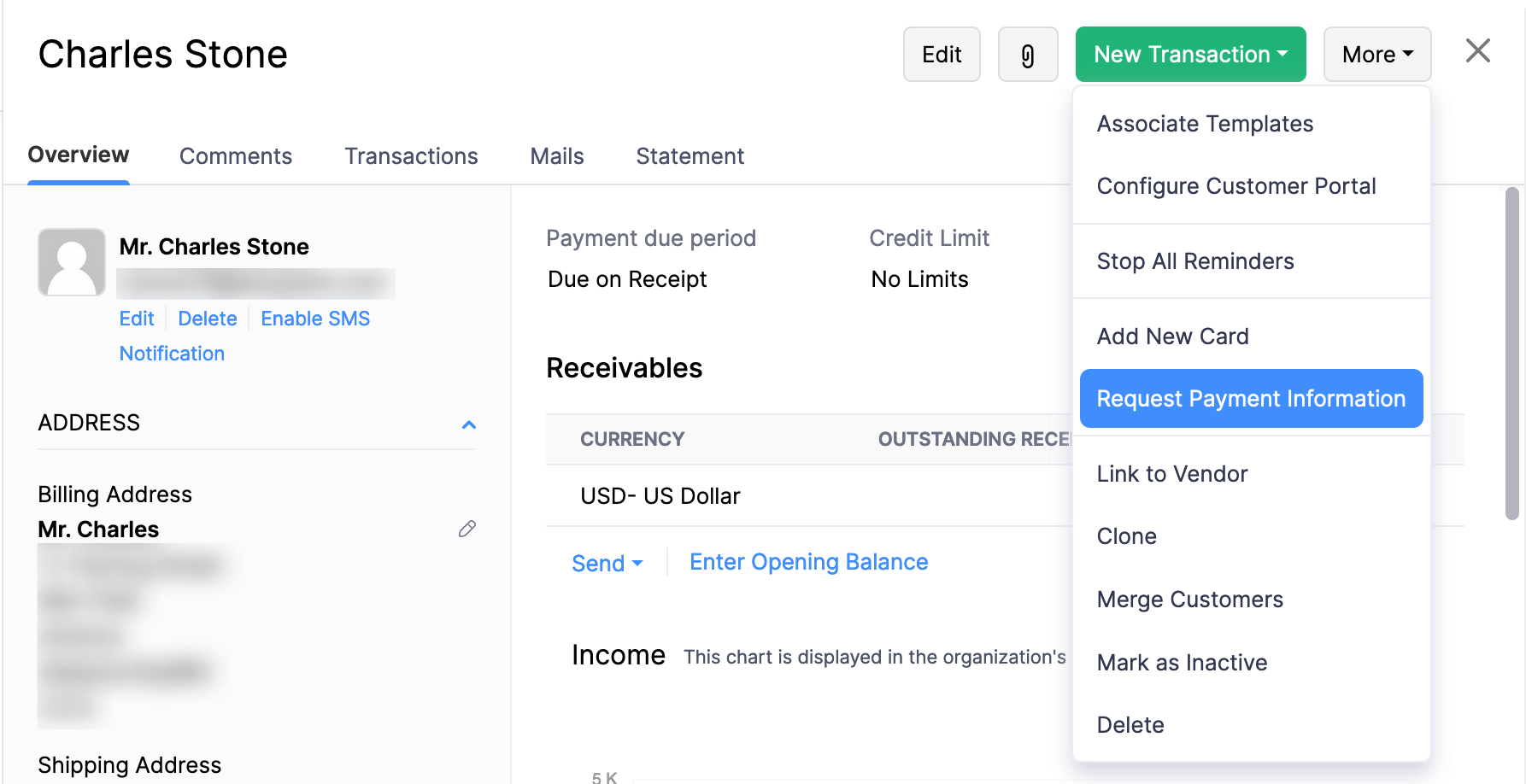1526x784 pixels.
Task: Enable SMS Notification for Charles Stone
Action: tap(314, 318)
